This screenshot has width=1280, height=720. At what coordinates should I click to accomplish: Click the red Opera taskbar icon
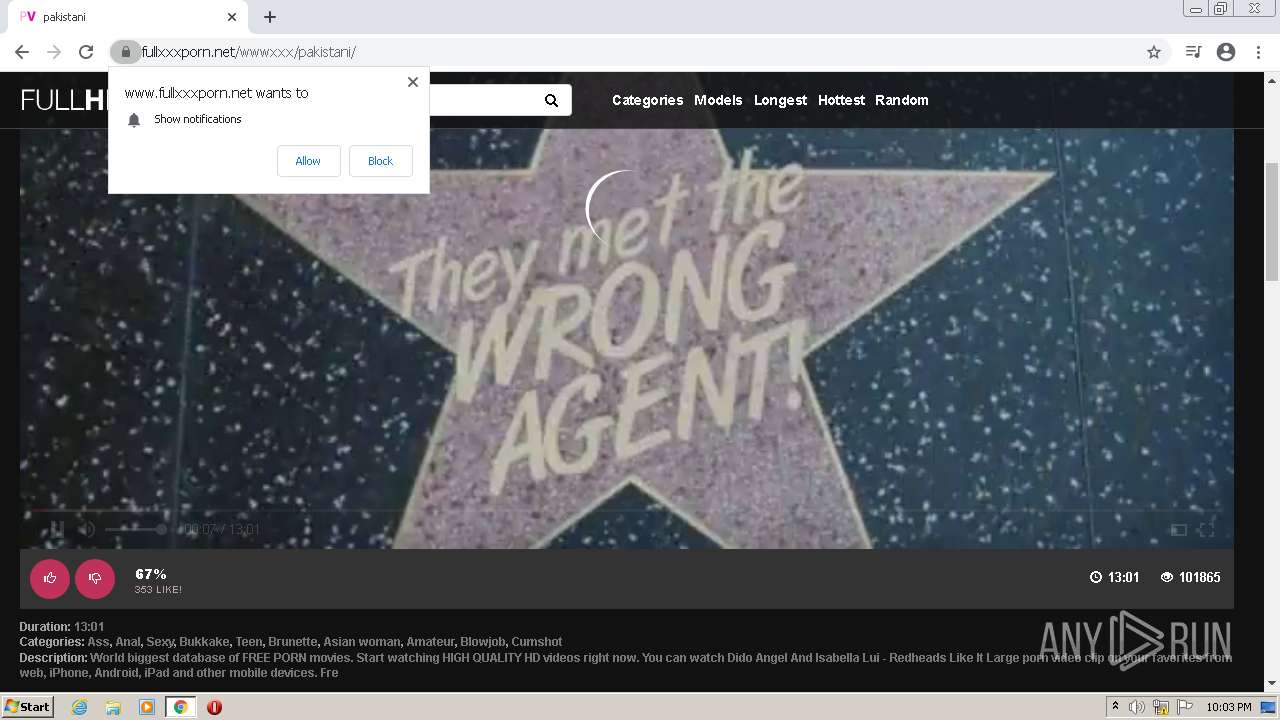(x=214, y=707)
